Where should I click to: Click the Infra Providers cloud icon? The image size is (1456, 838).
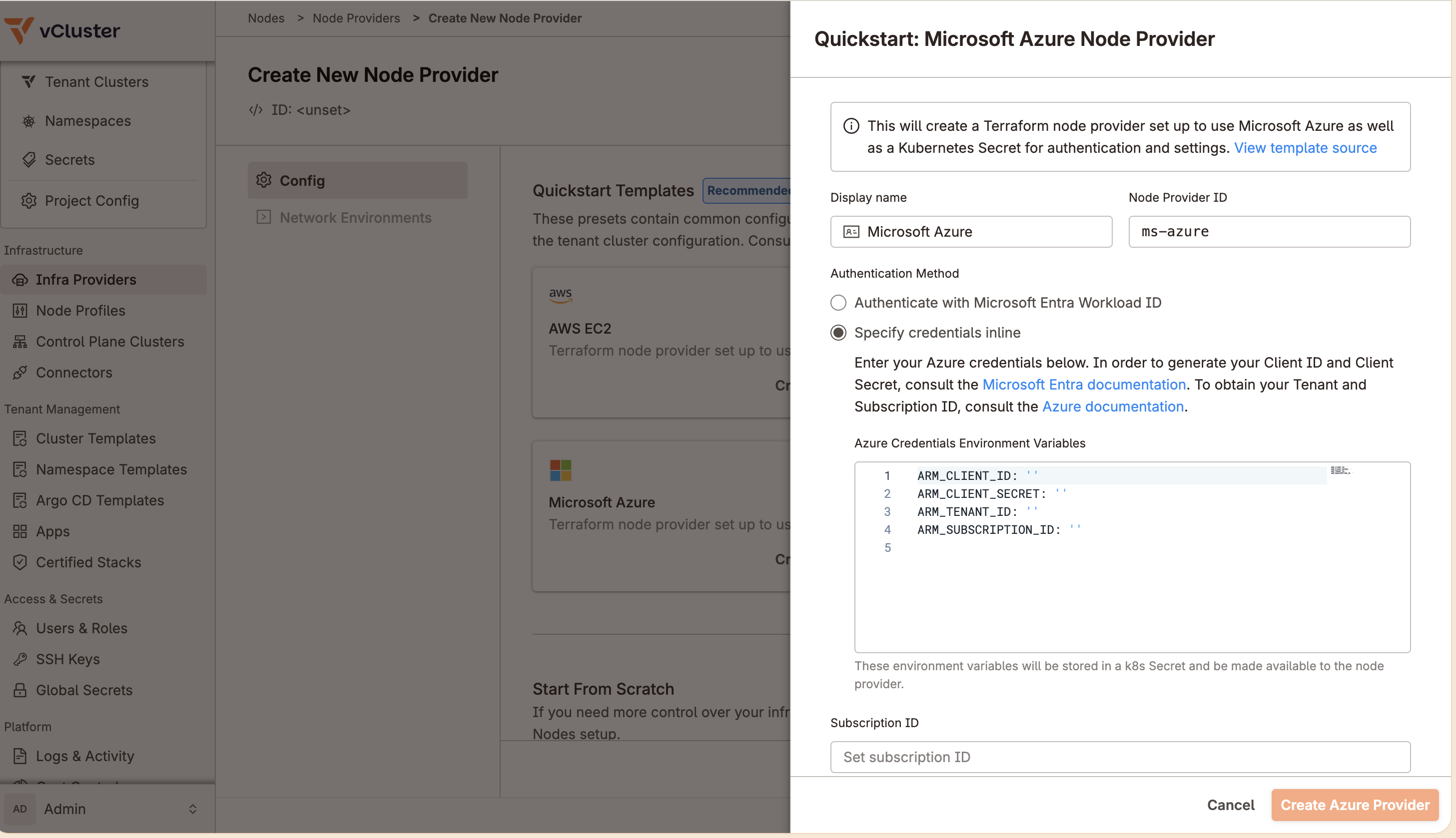coord(20,280)
